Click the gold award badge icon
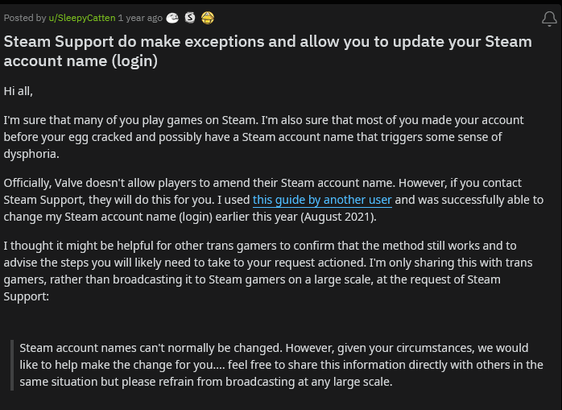 click(x=208, y=18)
